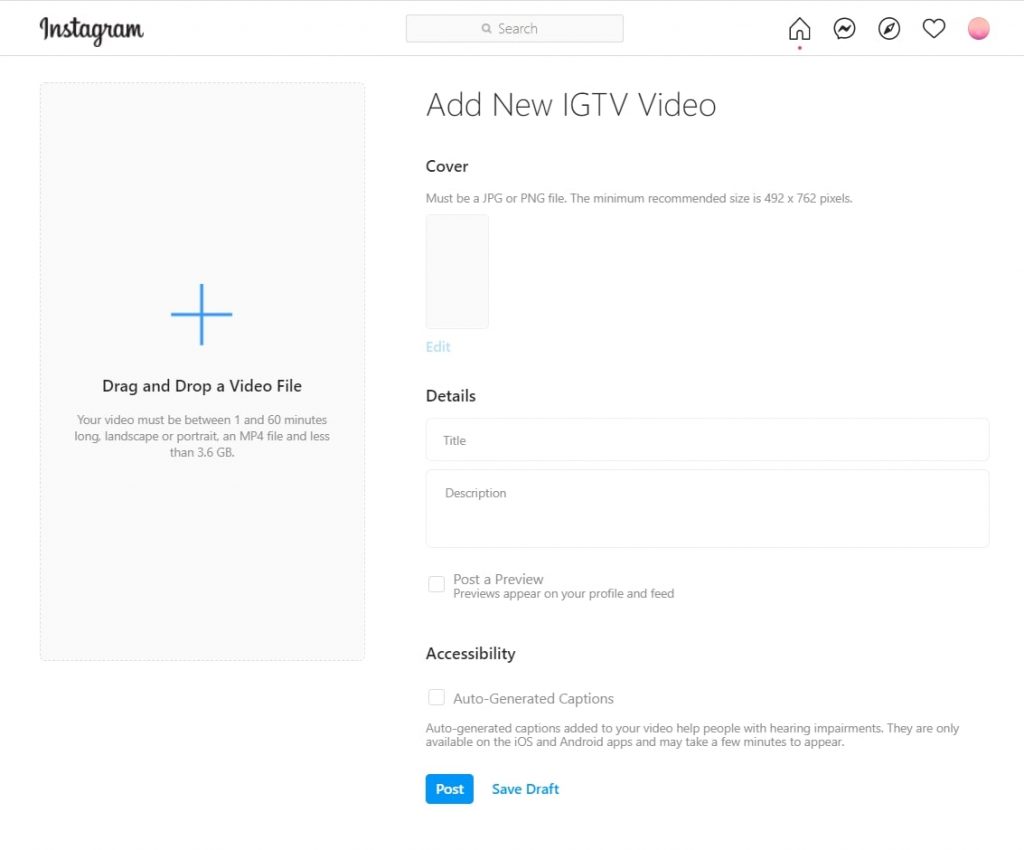Click the 'Add New IGTV Video' heading
The image size is (1024, 850).
[571, 105]
